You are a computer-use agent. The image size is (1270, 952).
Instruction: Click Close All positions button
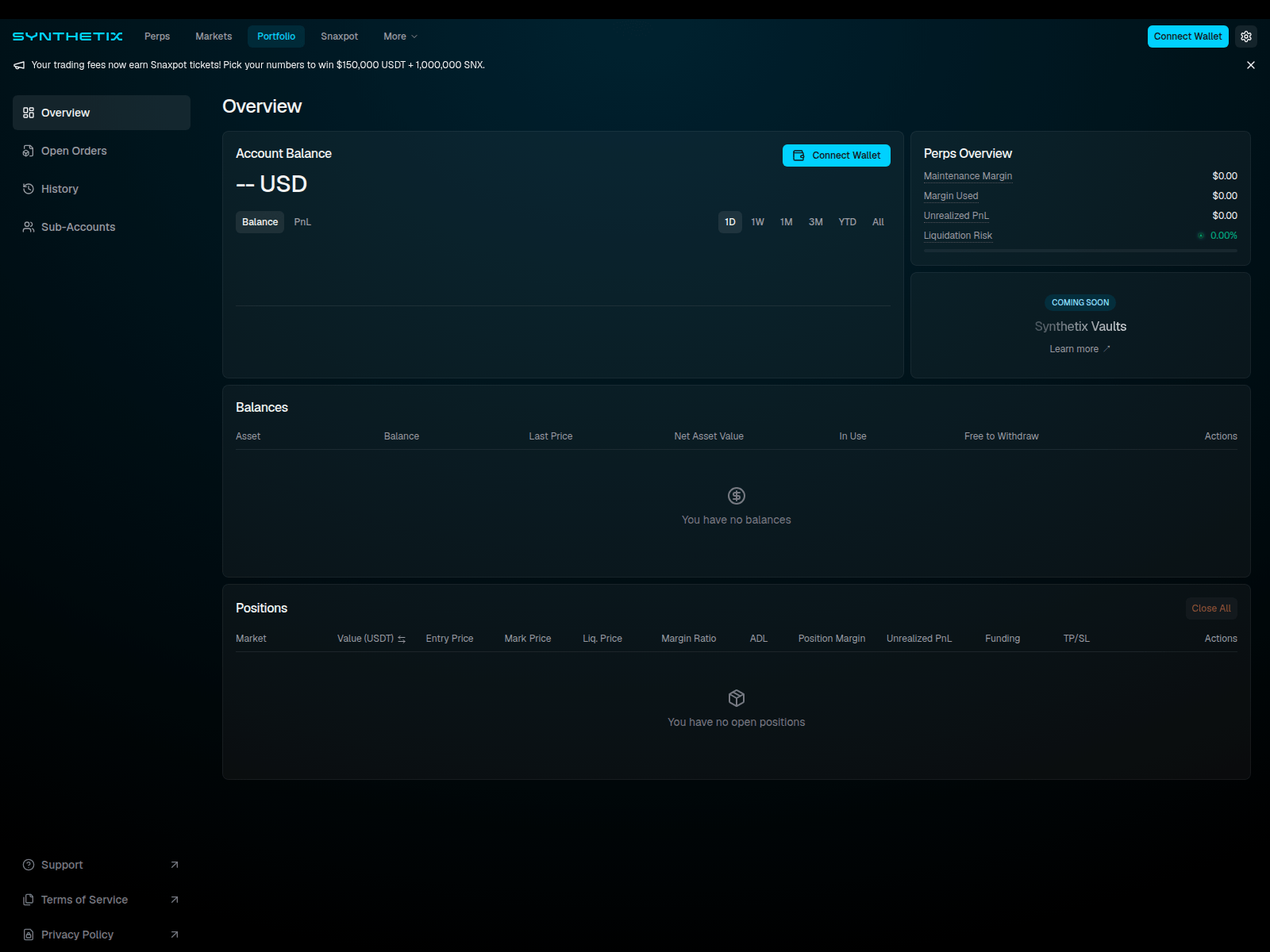(x=1211, y=608)
